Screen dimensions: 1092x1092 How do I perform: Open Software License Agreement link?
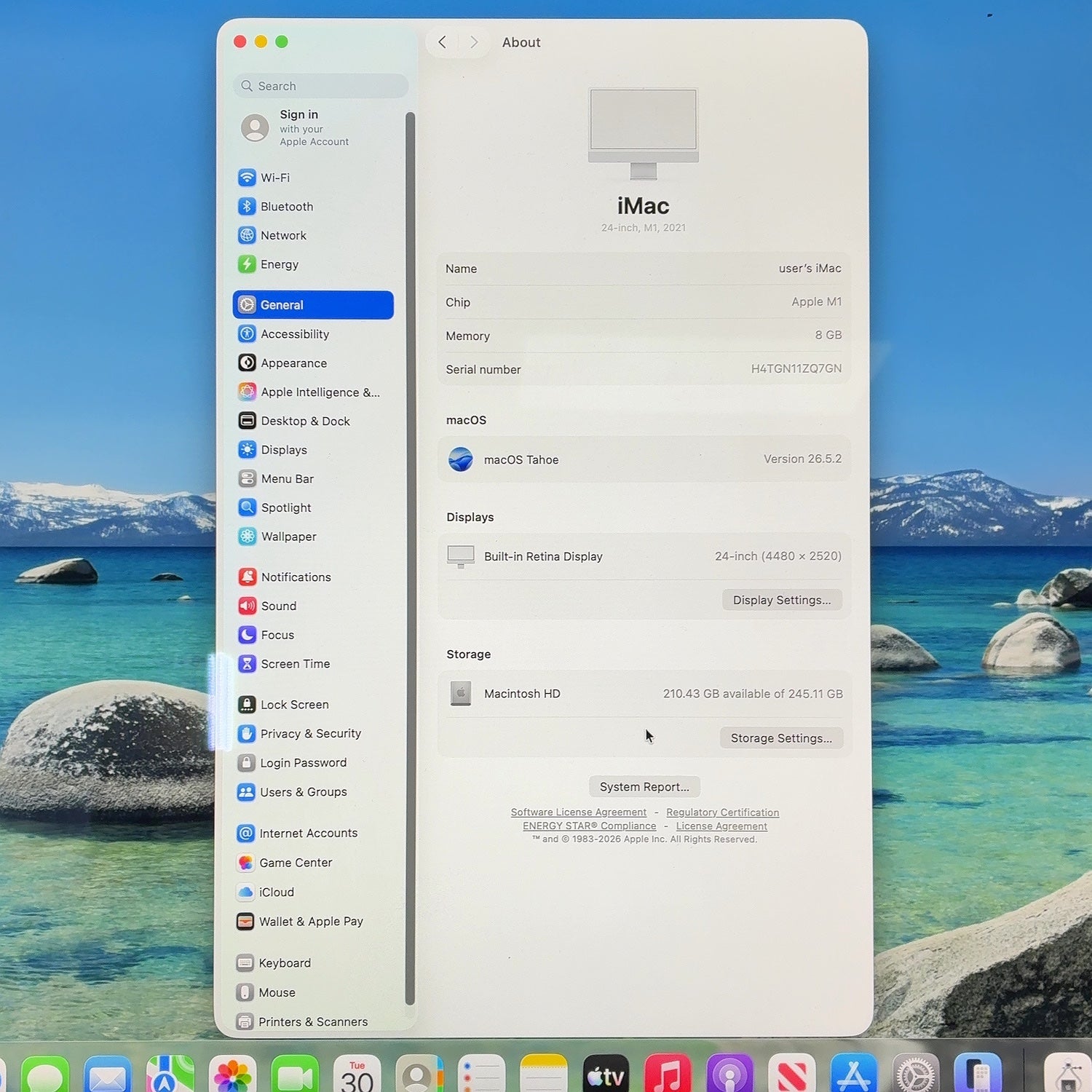coord(579,812)
